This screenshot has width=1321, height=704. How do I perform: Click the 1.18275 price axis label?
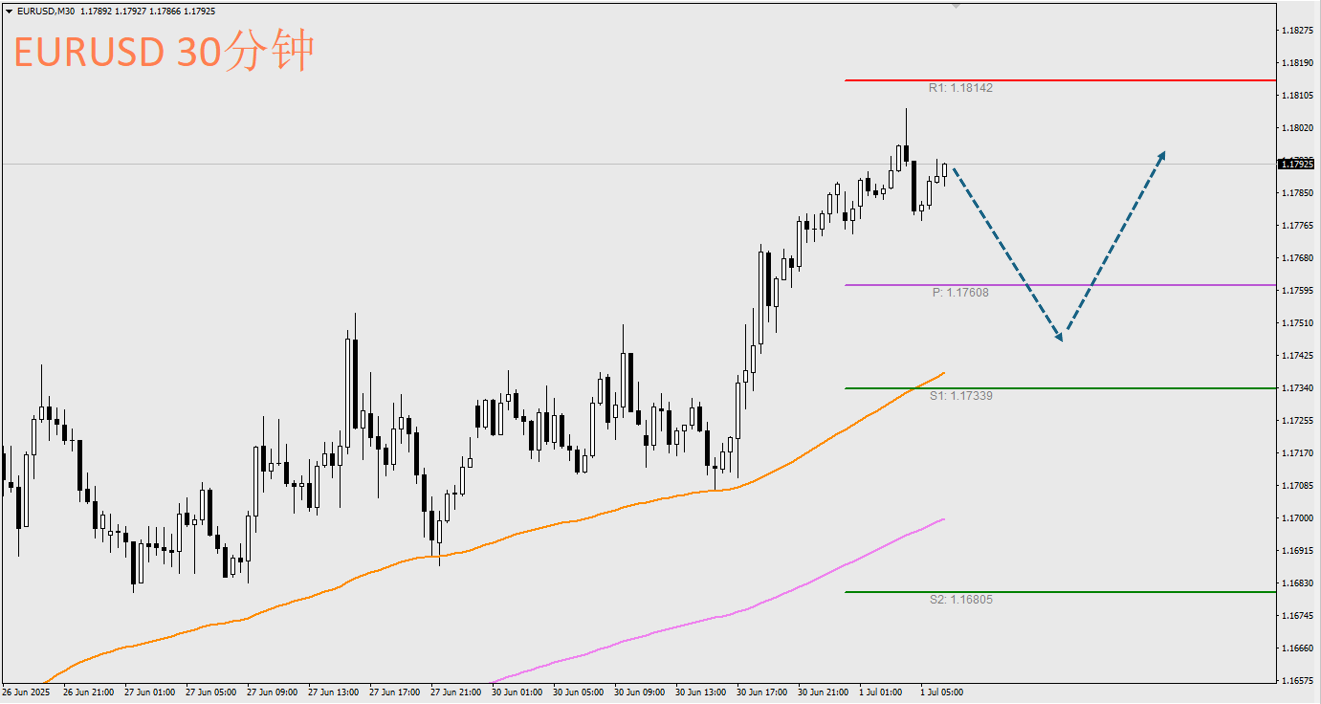pos(1297,31)
